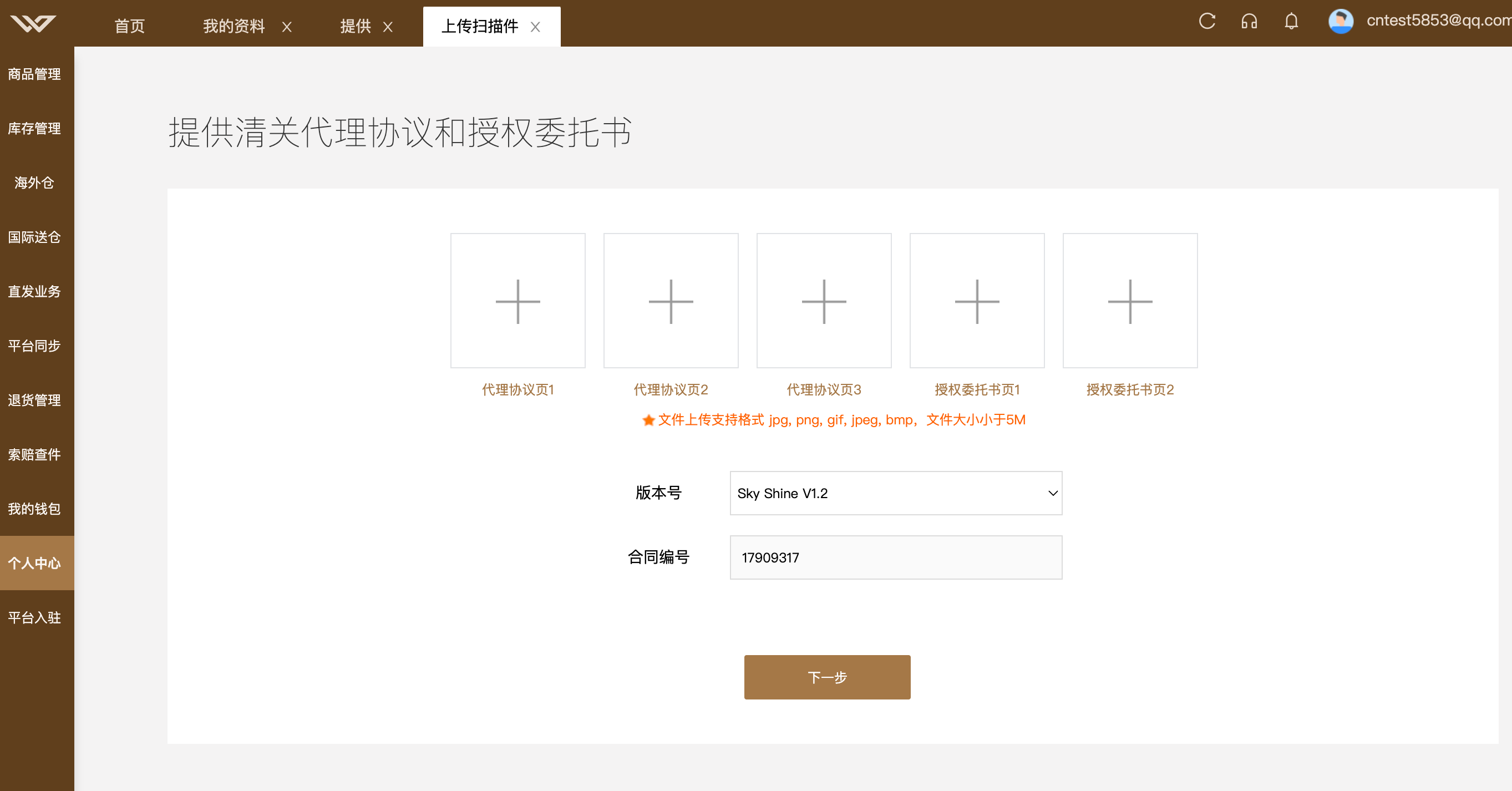The width and height of the screenshot is (1512, 791).
Task: Open 库存管理 in the sidebar
Action: (34, 129)
